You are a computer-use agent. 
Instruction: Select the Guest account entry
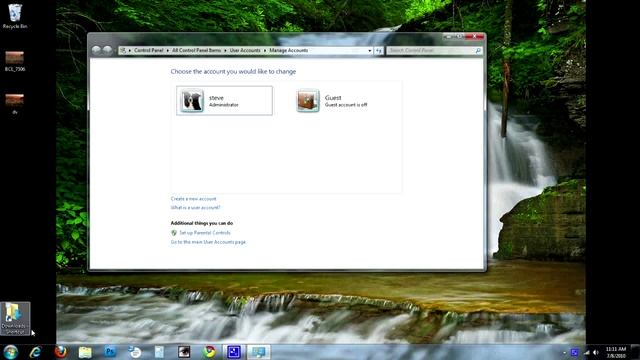[340, 100]
